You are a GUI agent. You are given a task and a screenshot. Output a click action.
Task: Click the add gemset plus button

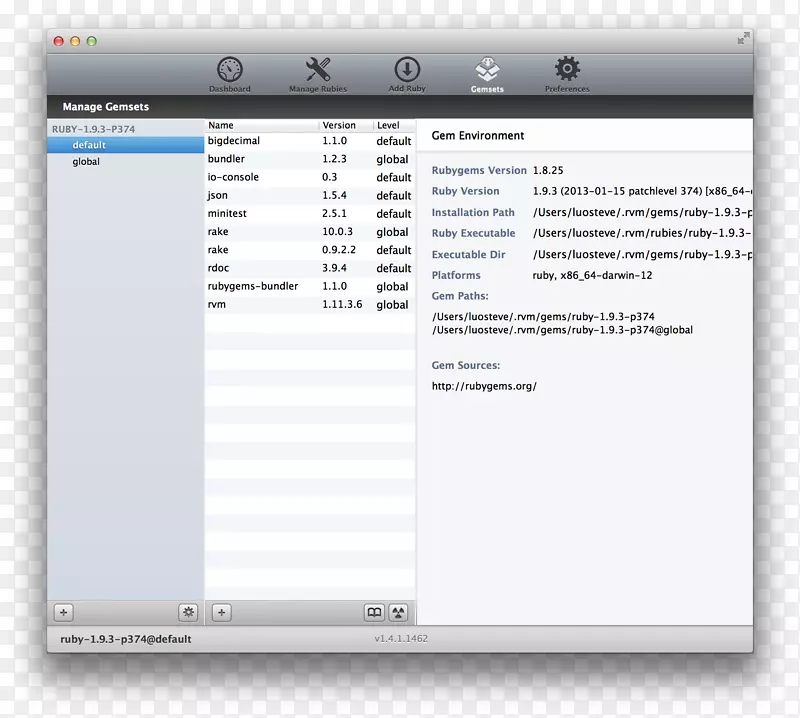coord(63,612)
